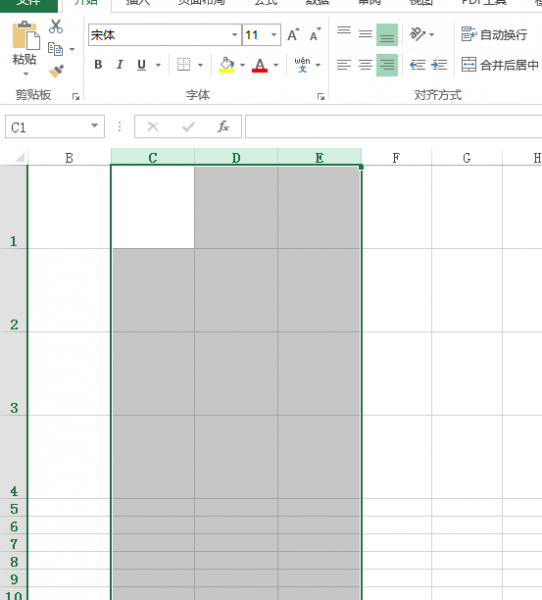Image resolution: width=542 pixels, height=600 pixels.
Task: Open the font name 宋体 dropdown
Action: click(234, 35)
